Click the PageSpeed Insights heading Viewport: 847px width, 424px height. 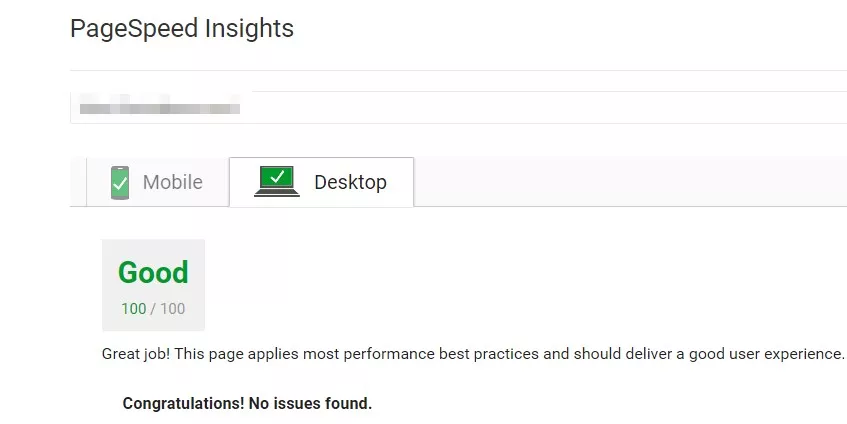click(x=182, y=28)
